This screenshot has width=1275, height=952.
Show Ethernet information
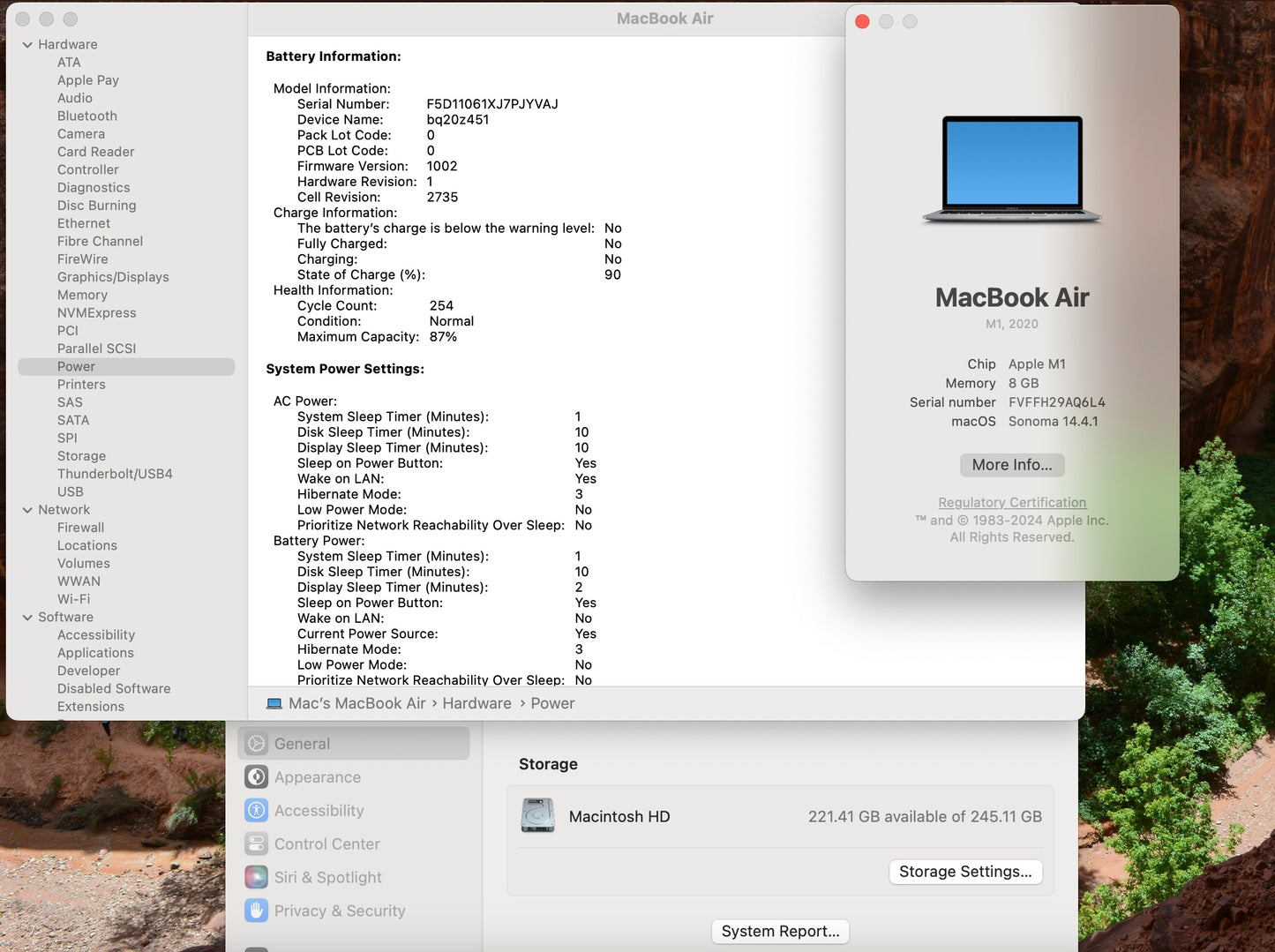pyautogui.click(x=84, y=224)
